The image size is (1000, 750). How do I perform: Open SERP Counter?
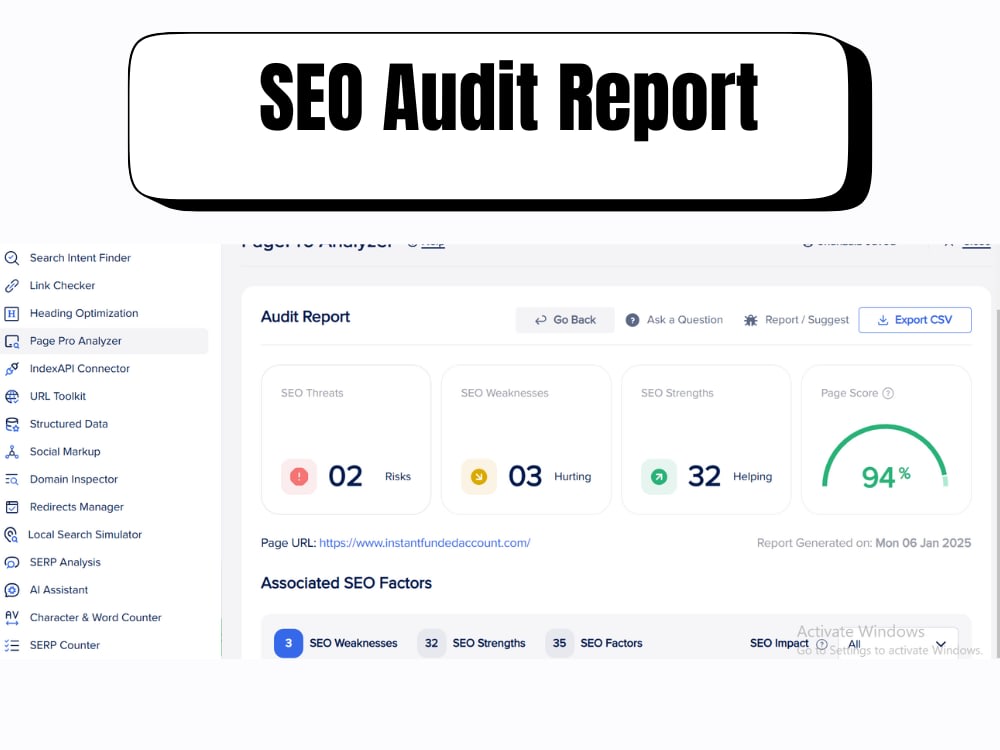(x=65, y=645)
